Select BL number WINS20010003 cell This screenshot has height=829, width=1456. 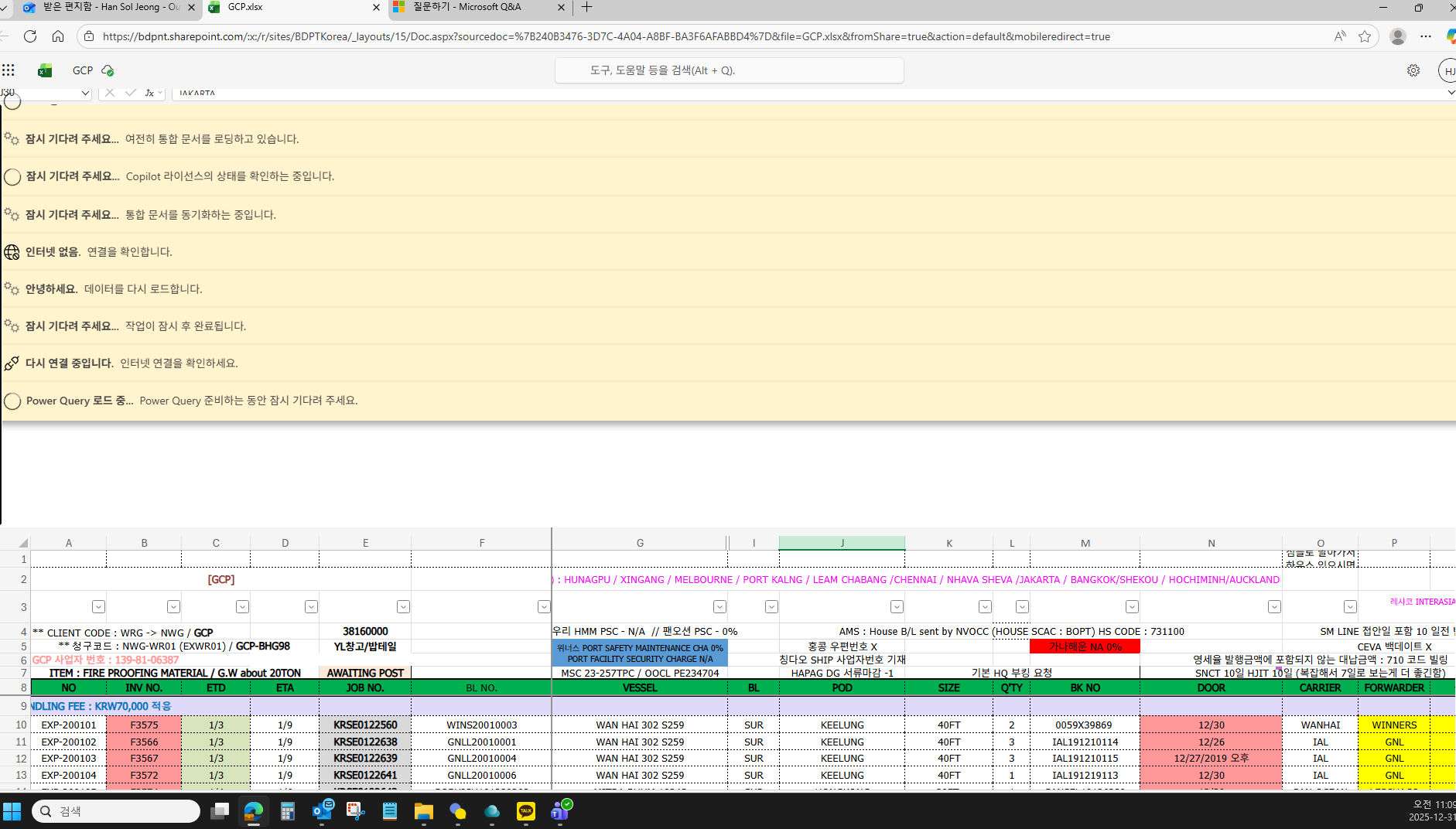pyautogui.click(x=482, y=725)
